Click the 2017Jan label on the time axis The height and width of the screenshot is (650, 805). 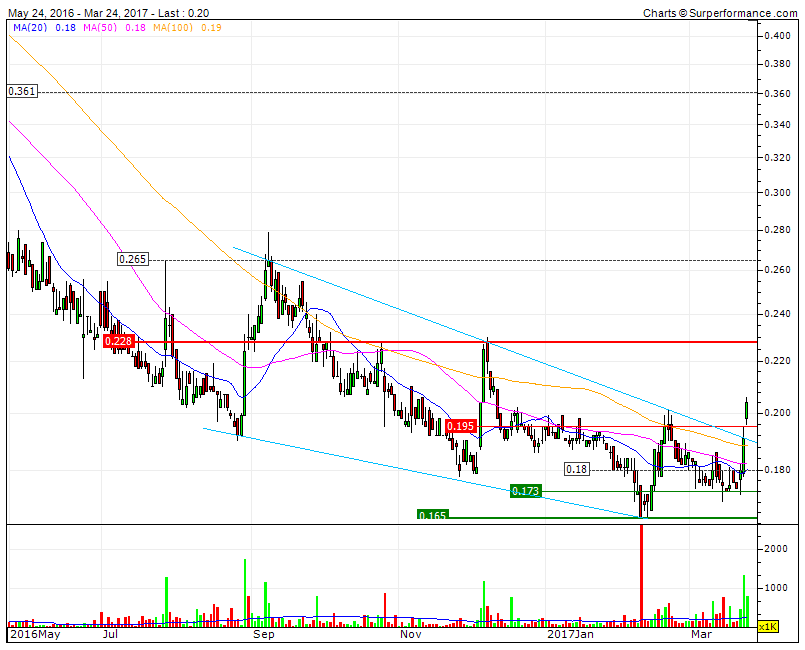pyautogui.click(x=570, y=634)
